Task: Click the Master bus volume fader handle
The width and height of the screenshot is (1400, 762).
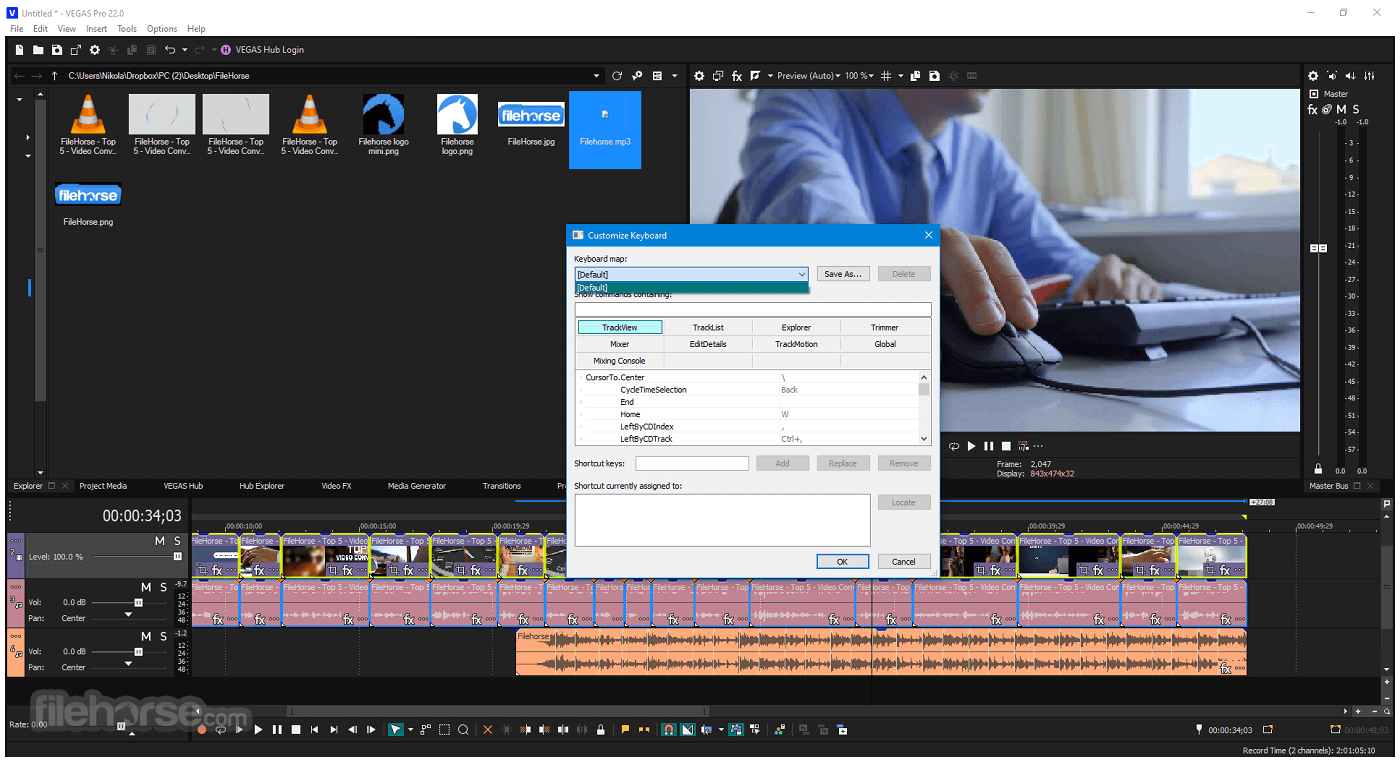Action: coord(1319,248)
